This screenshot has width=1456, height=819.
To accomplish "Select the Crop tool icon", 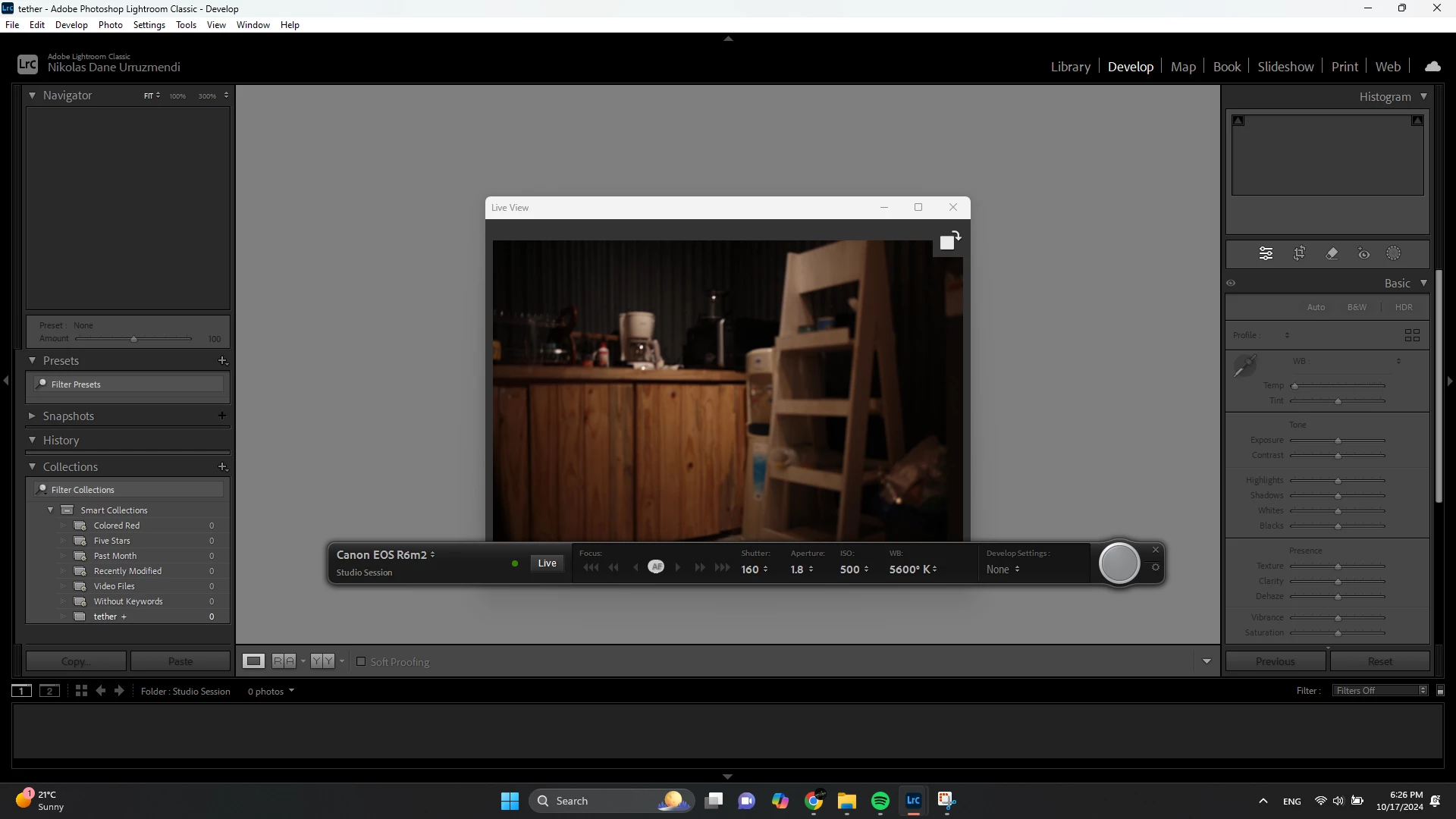I will click(1299, 254).
